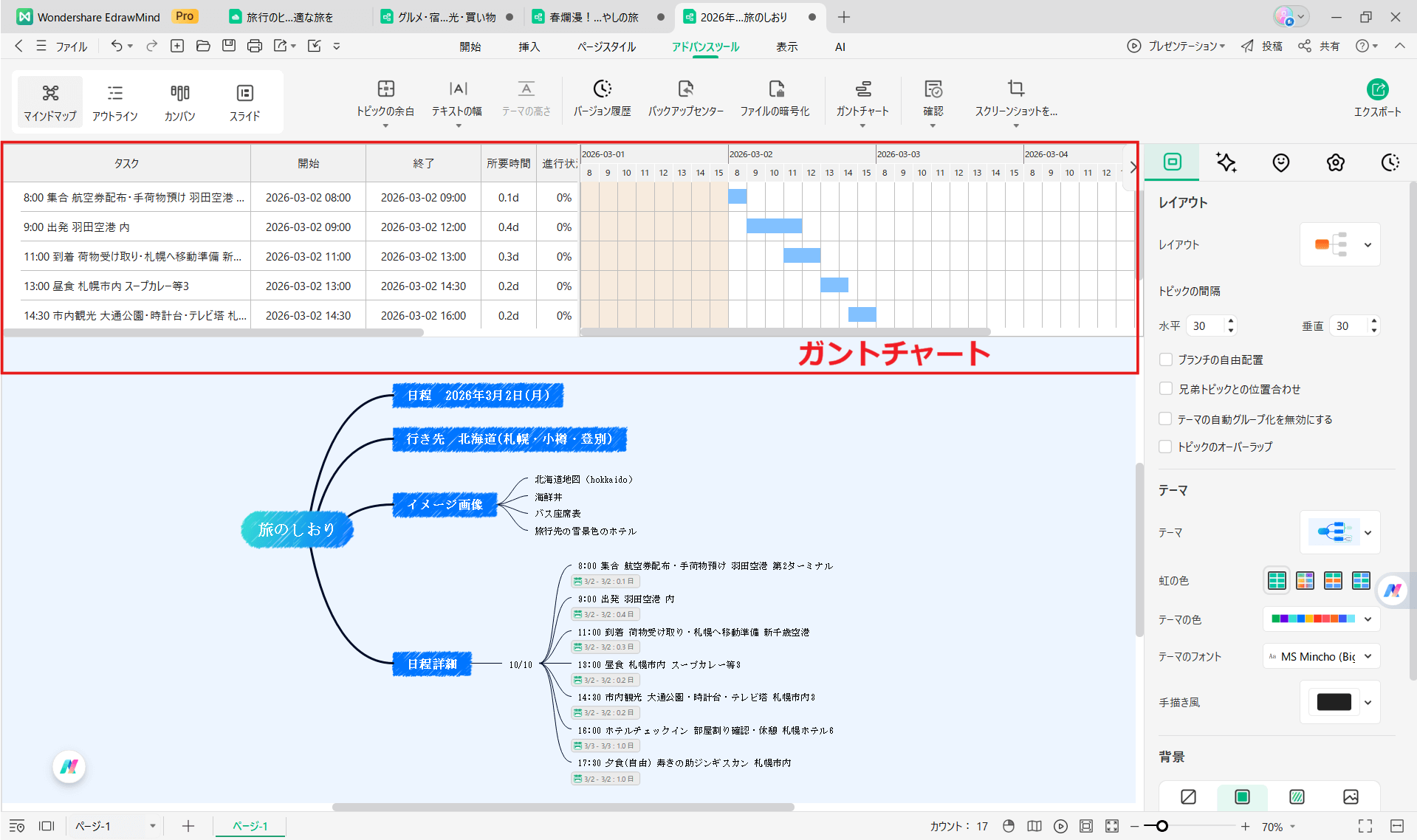The height and width of the screenshot is (840, 1417).
Task: Switch to the Page Style (ページスタイル) tab
Action: (x=606, y=47)
